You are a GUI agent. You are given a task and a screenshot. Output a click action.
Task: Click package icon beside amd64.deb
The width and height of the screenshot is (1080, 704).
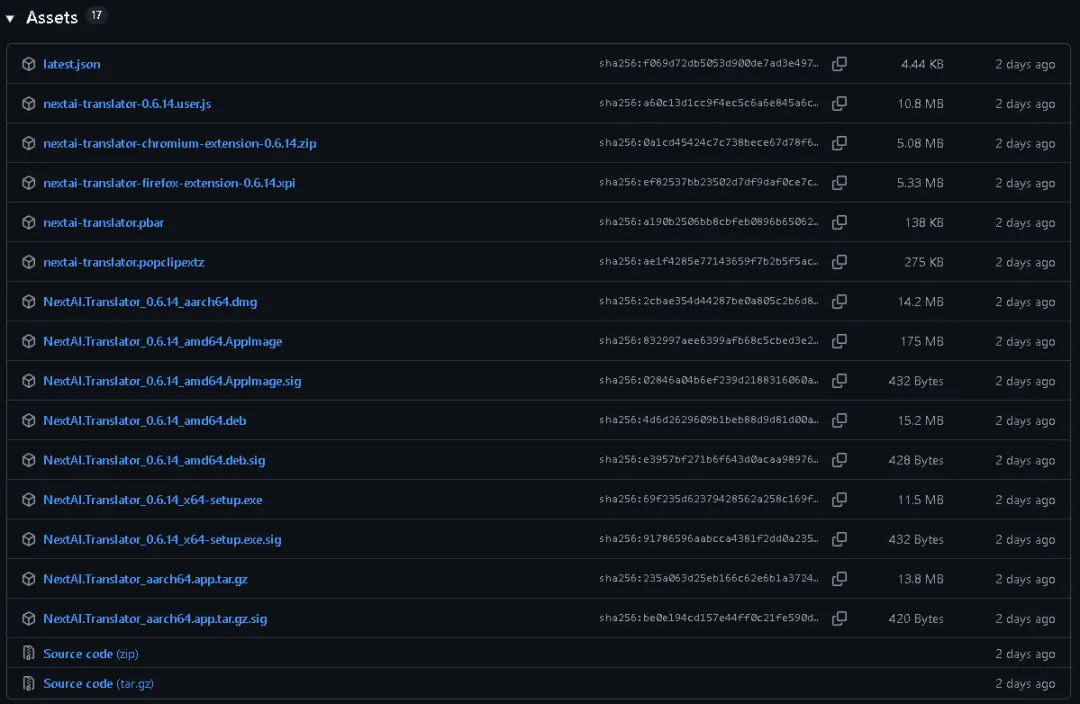click(28, 420)
